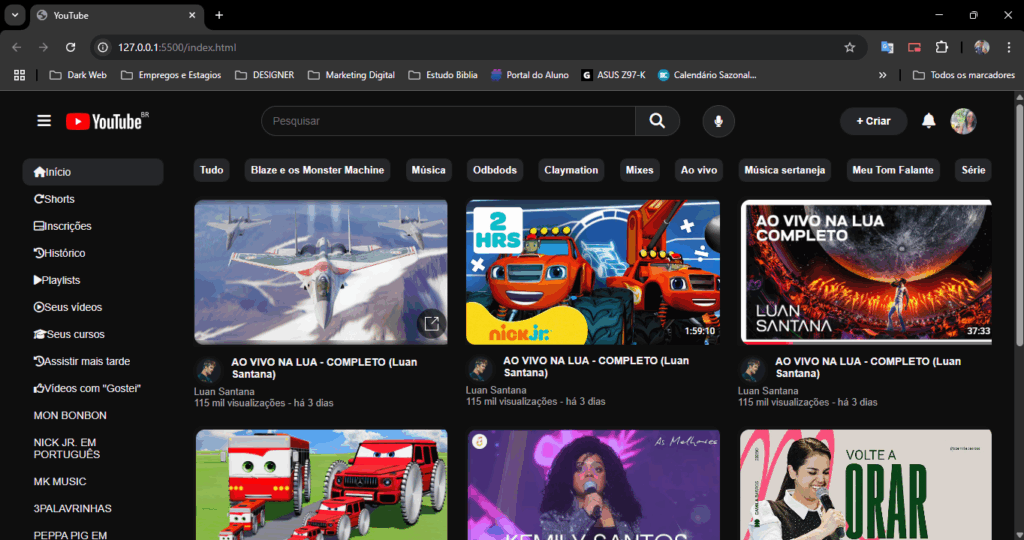The width and height of the screenshot is (1024, 540).
Task: Click the + Criar button
Action: 873,121
